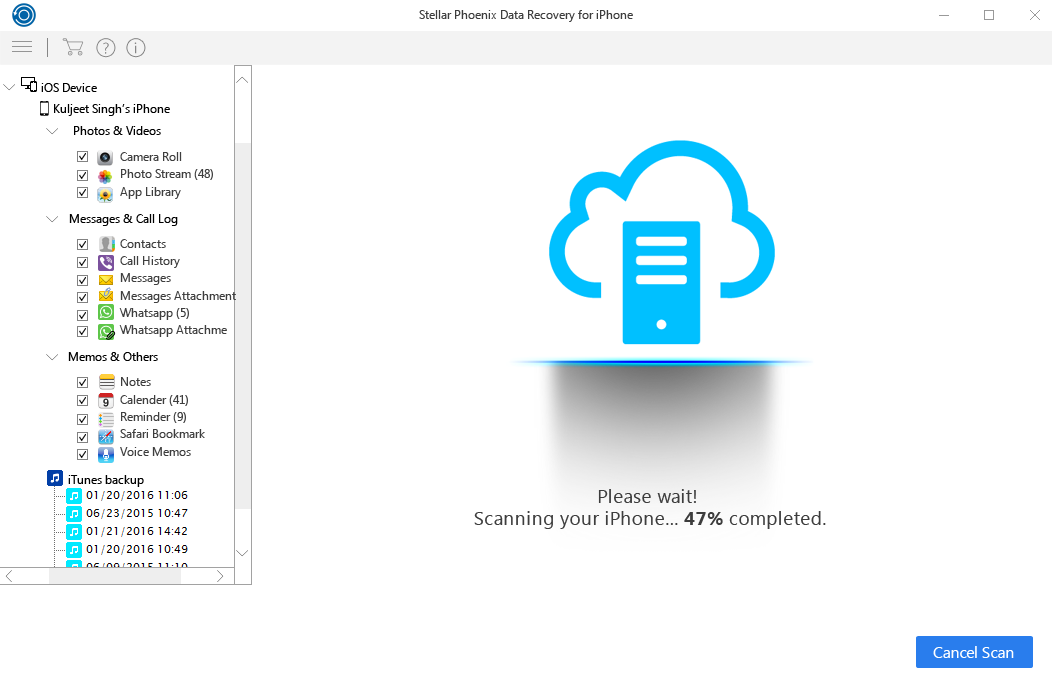Collapse the Messages & Call Log section
Image resolution: width=1052 pixels, height=687 pixels.
[52, 219]
